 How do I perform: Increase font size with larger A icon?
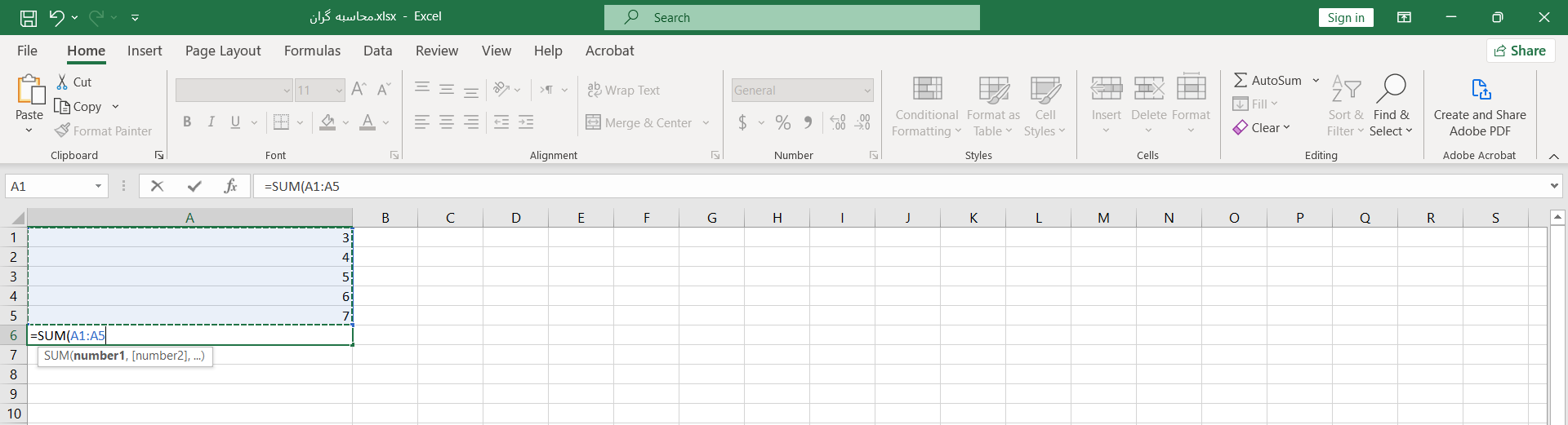click(x=359, y=90)
